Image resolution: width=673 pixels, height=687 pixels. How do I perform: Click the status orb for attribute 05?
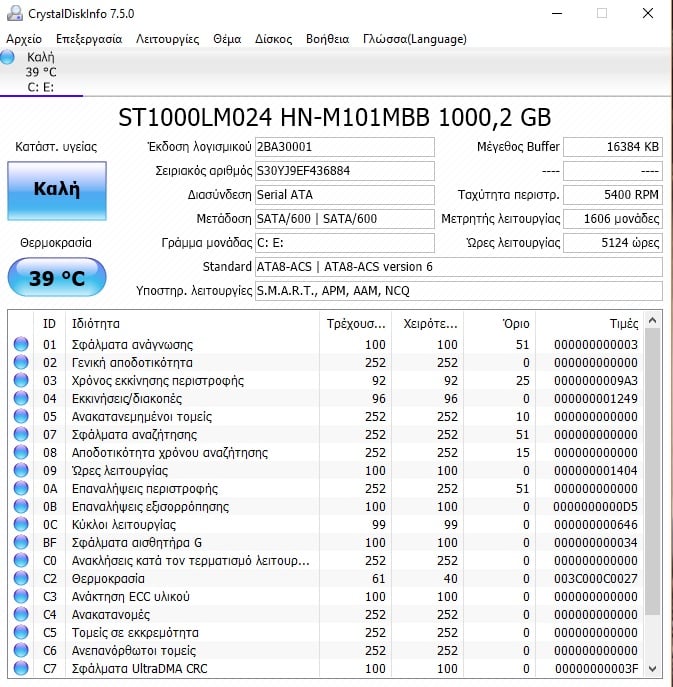point(21,416)
